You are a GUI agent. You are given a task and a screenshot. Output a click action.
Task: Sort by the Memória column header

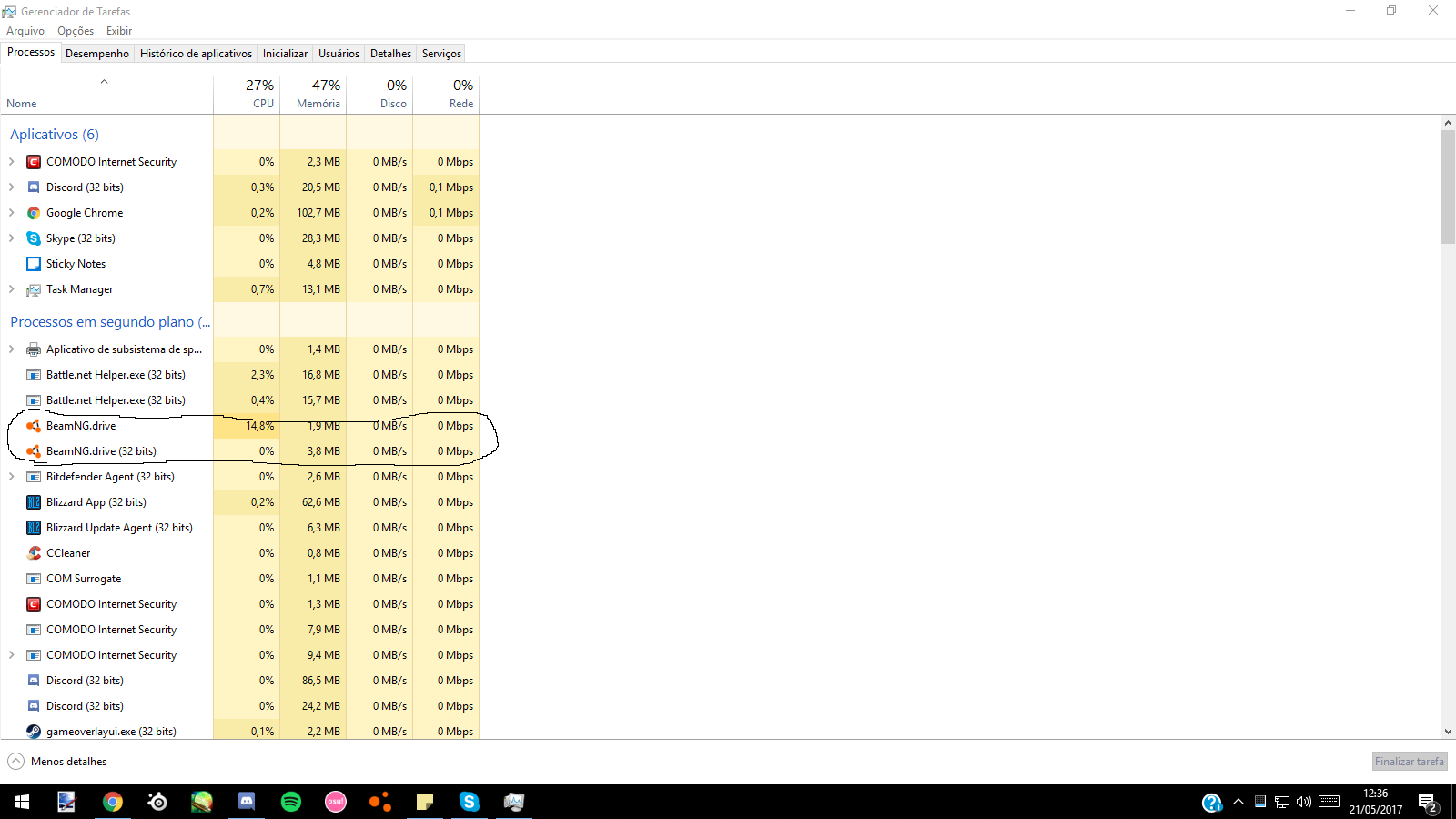pyautogui.click(x=313, y=94)
